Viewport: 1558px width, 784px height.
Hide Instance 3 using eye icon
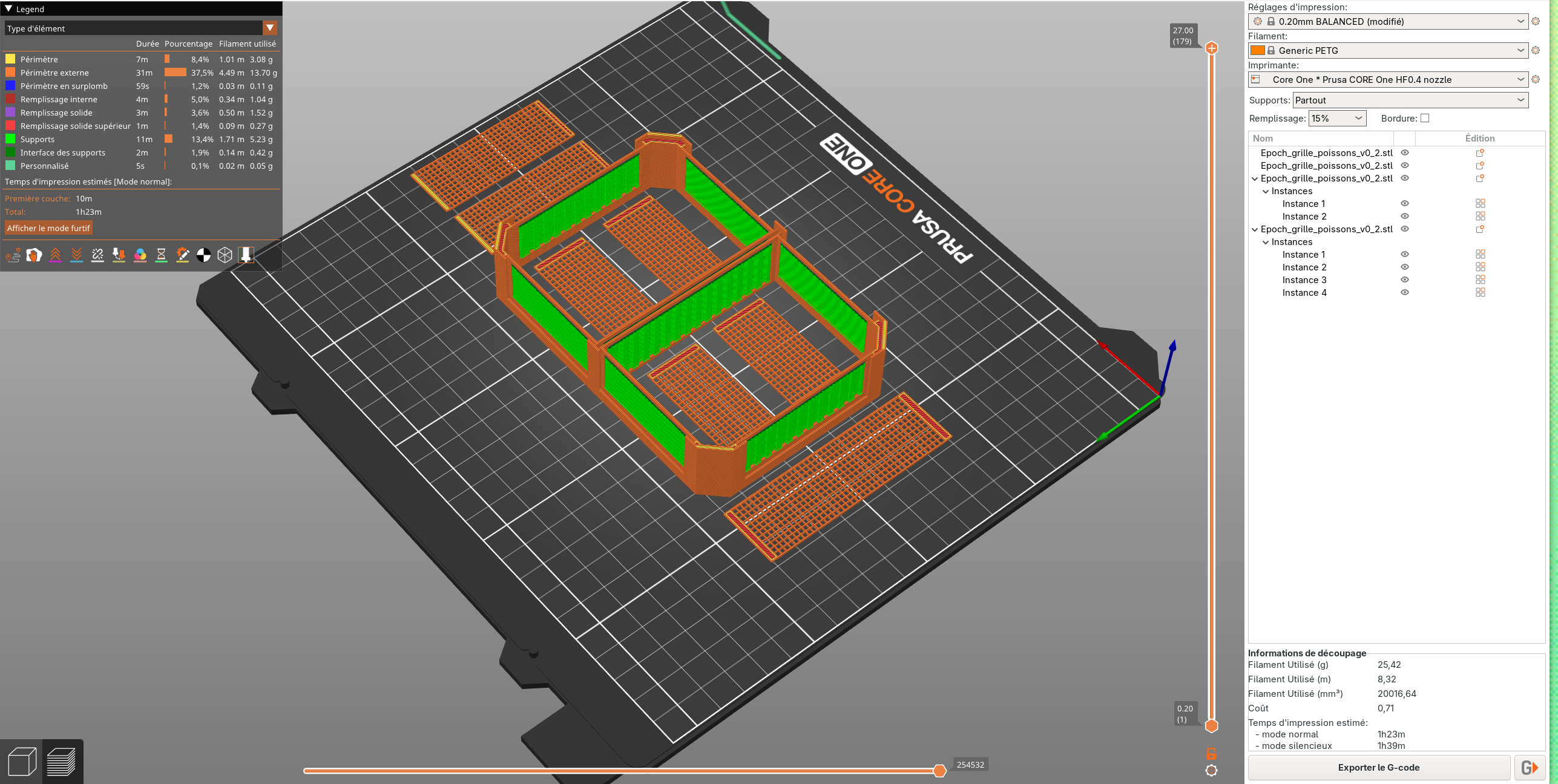[1405, 280]
